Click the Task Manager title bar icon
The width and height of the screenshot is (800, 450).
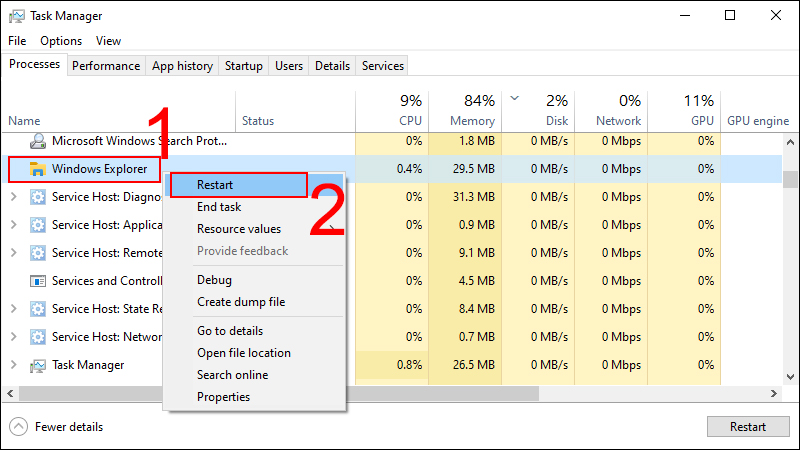16,16
